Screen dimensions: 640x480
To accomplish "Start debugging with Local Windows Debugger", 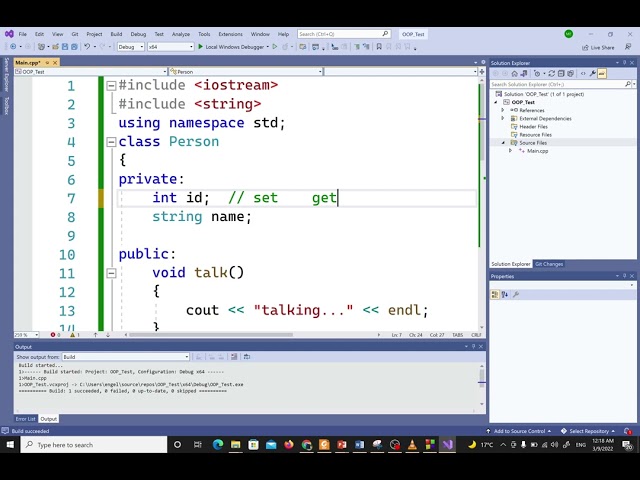I will (x=231, y=47).
